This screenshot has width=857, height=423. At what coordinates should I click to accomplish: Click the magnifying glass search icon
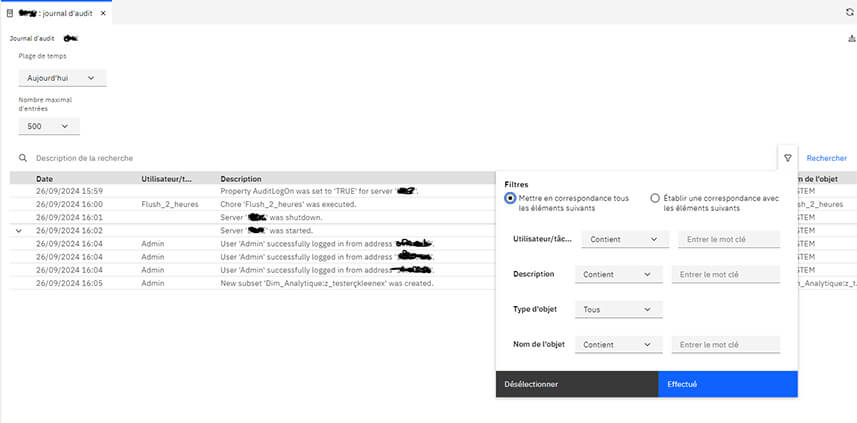22,158
